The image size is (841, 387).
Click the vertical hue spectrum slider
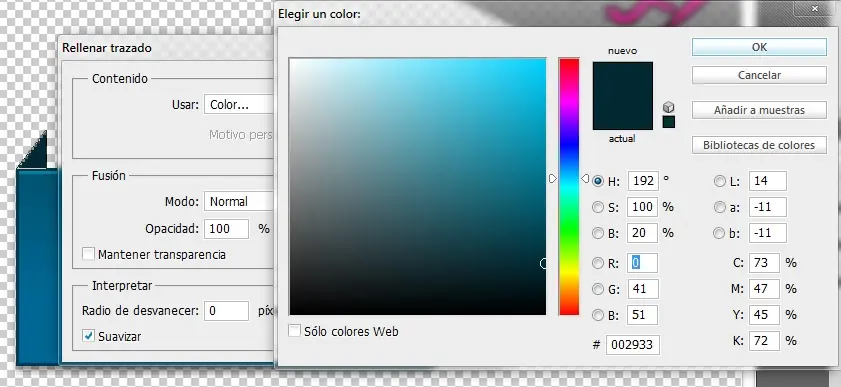(569, 186)
